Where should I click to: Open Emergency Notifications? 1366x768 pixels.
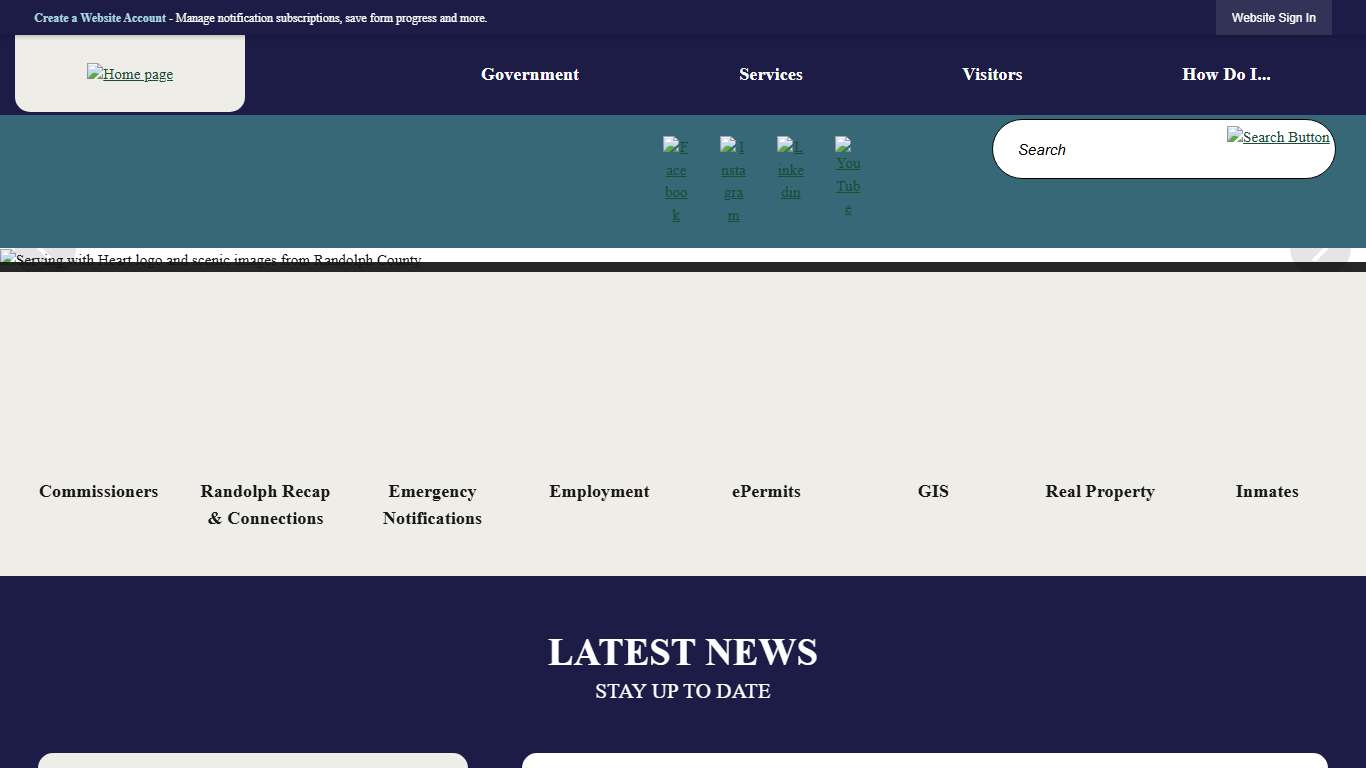click(432, 504)
